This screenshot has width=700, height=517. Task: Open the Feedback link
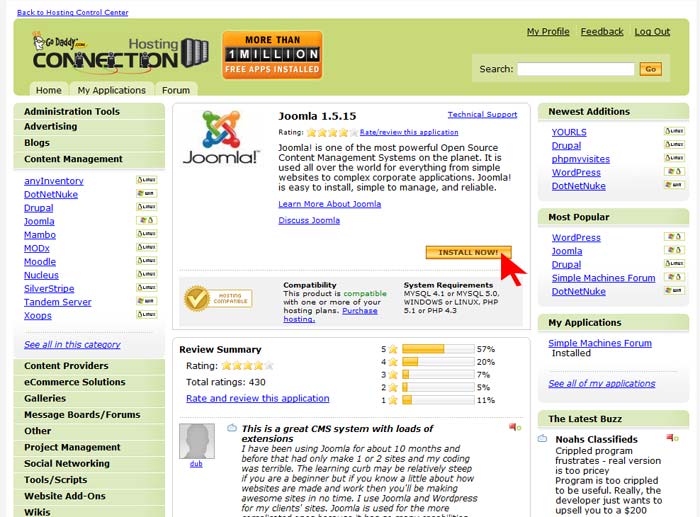[602, 32]
